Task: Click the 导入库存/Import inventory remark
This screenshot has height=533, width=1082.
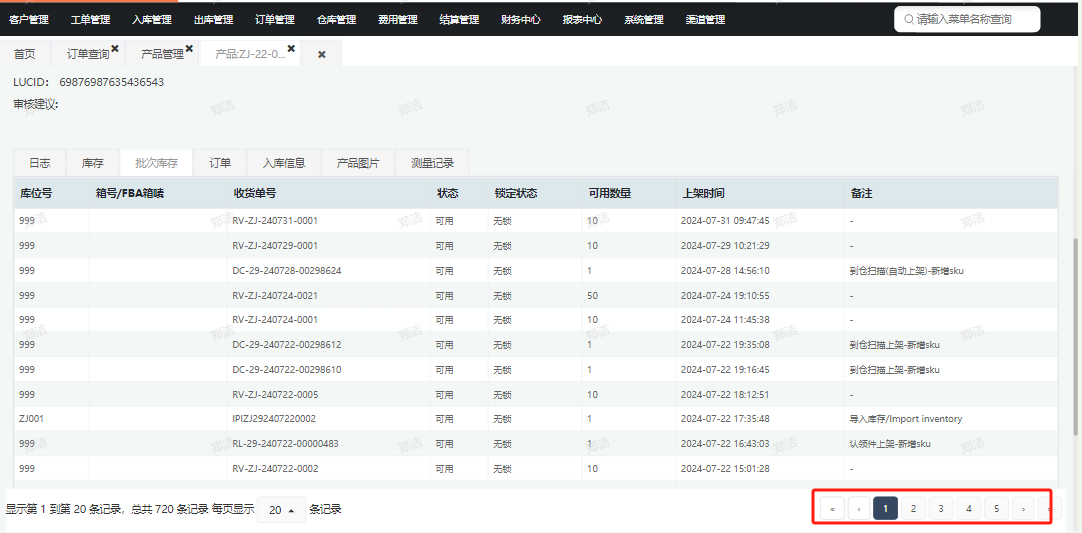Action: pyautogui.click(x=906, y=419)
